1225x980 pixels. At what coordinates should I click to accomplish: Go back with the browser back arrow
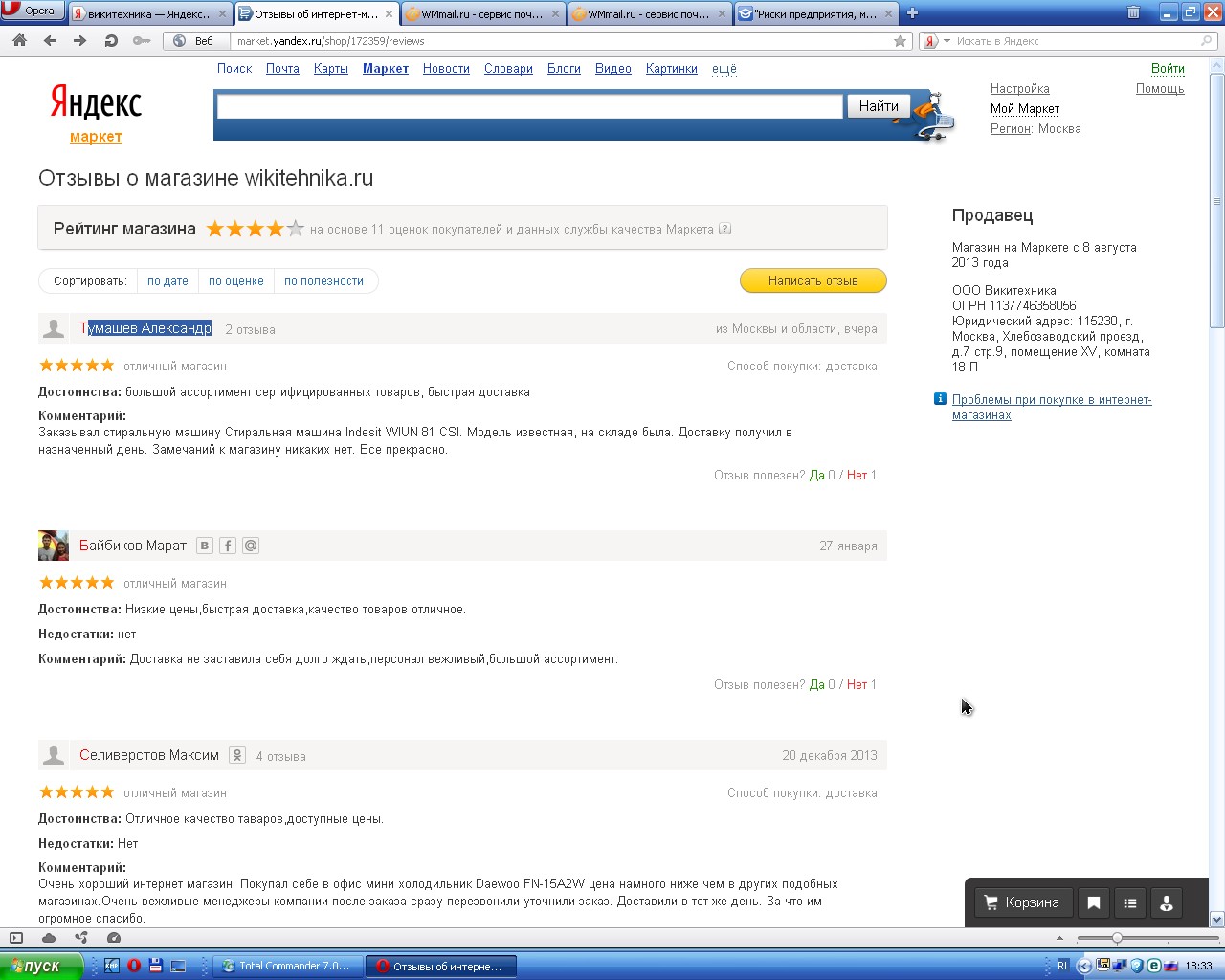coord(50,41)
